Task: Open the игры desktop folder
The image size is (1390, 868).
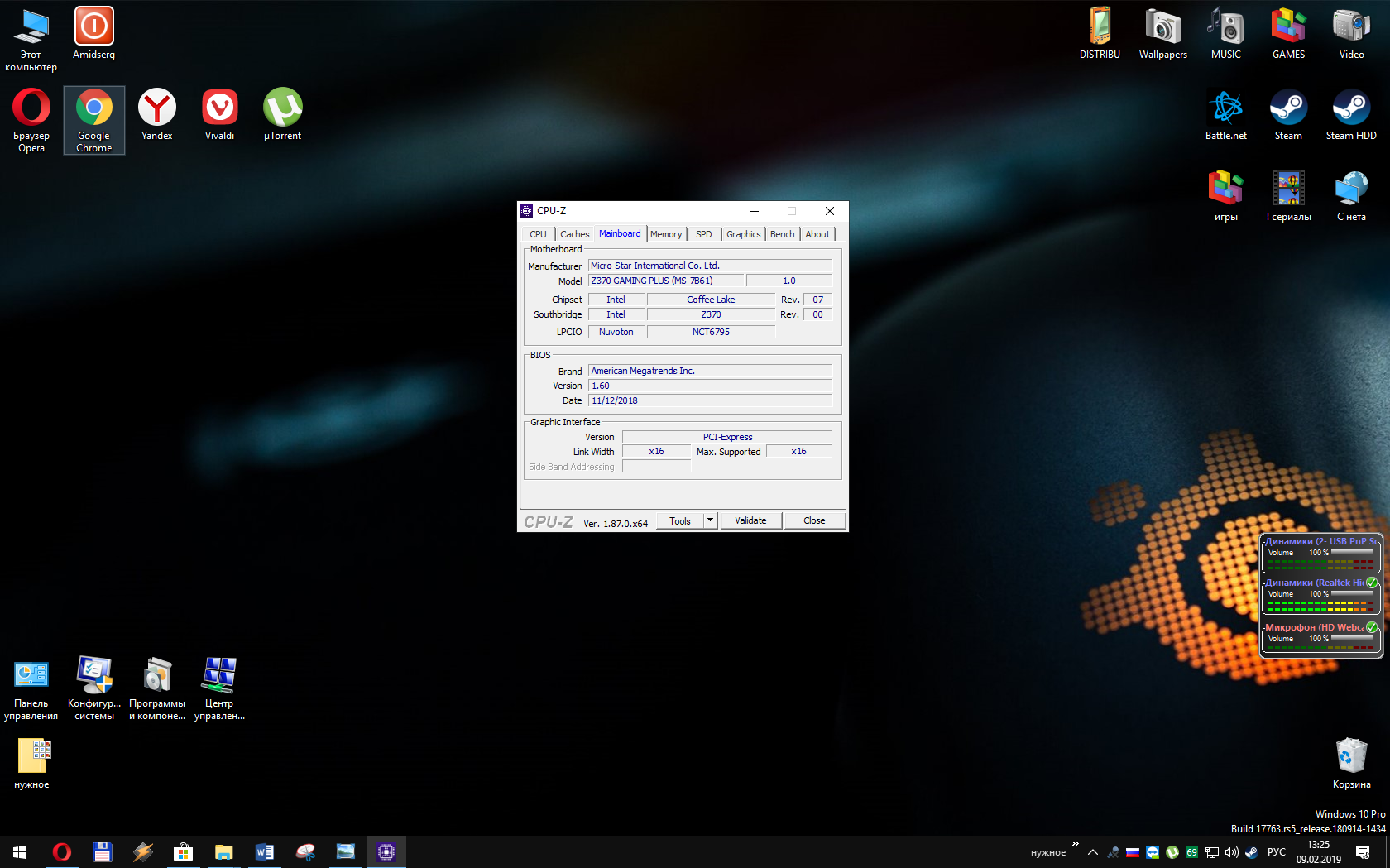Action: point(1226,196)
